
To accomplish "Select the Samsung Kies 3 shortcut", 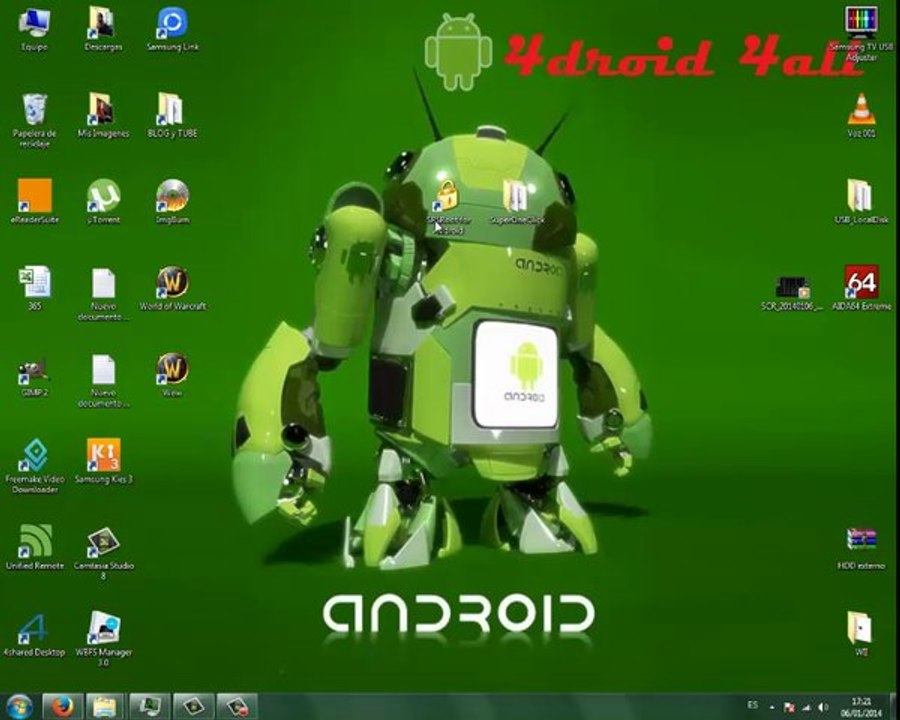I will coord(103,460).
